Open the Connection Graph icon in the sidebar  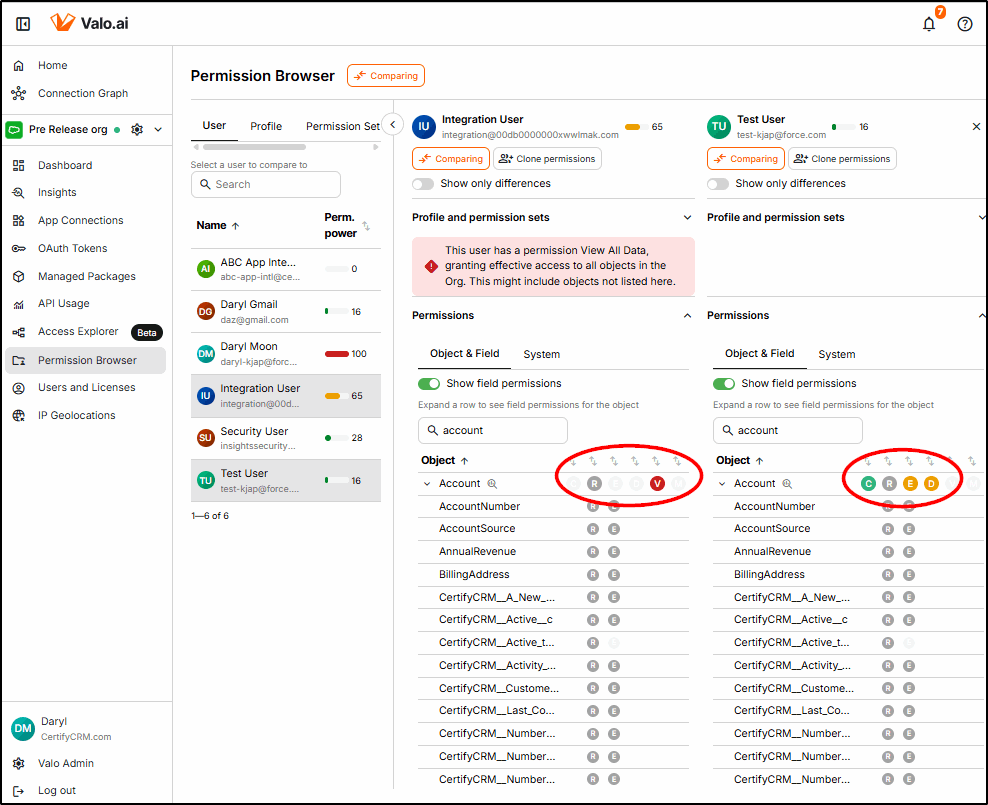click(19, 94)
